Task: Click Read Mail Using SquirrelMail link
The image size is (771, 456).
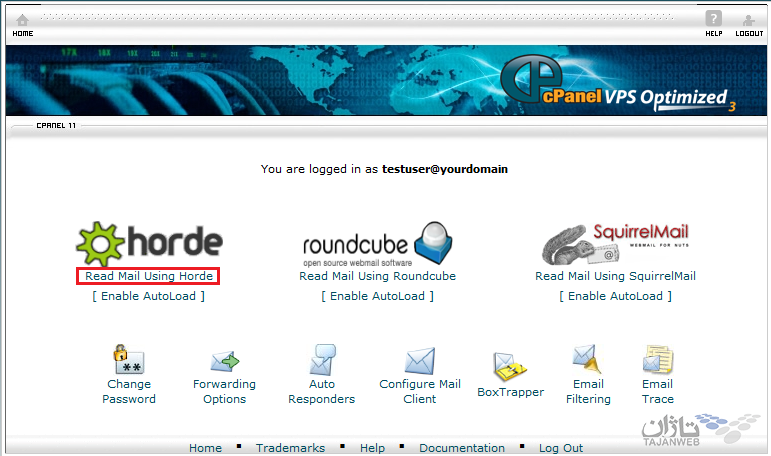Action: coord(615,276)
